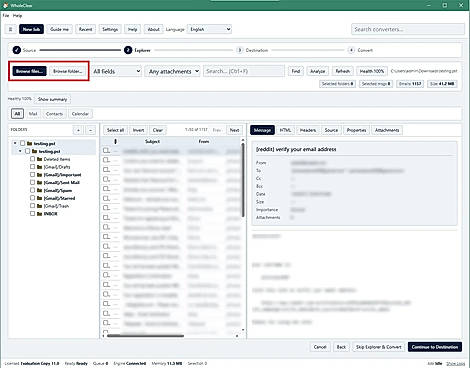Viewport: 470px width, 368px height.
Task: Click the WholeClear app icon in title bar
Action: (x=5, y=5)
